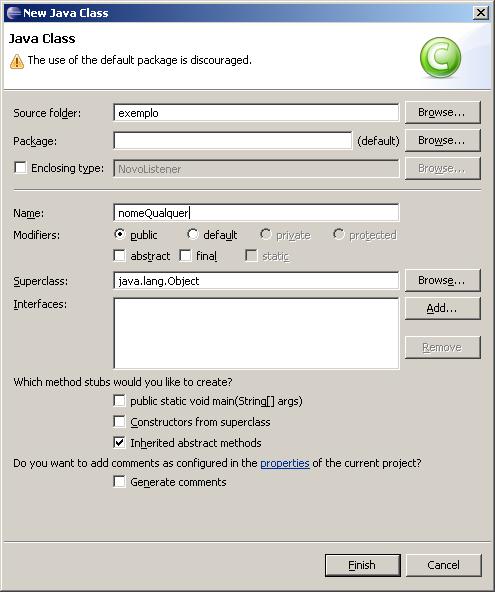Enable the Enclosing type checkbox
The image size is (495, 592).
click(20, 168)
